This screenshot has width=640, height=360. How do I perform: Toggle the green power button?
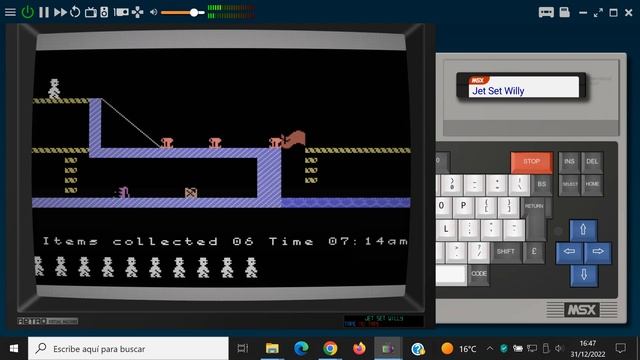tap(27, 12)
